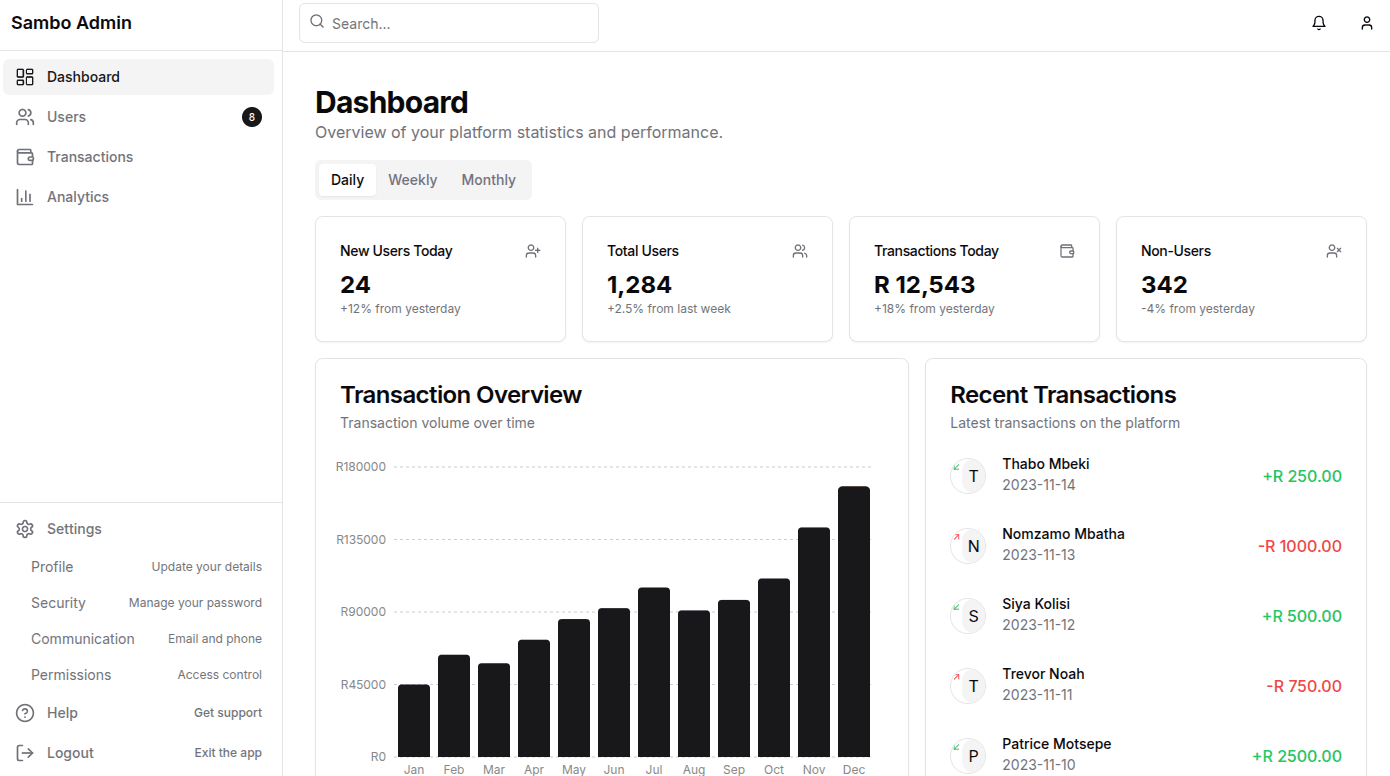1390x776 pixels.
Task: Click the Settings gear icon
Action: [25, 529]
